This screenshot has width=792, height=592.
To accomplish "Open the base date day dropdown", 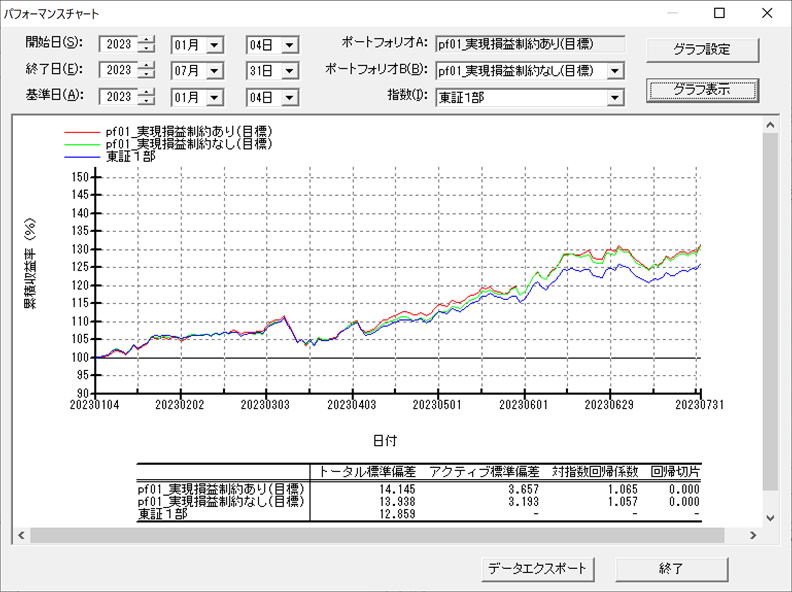I will pyautogui.click(x=289, y=97).
